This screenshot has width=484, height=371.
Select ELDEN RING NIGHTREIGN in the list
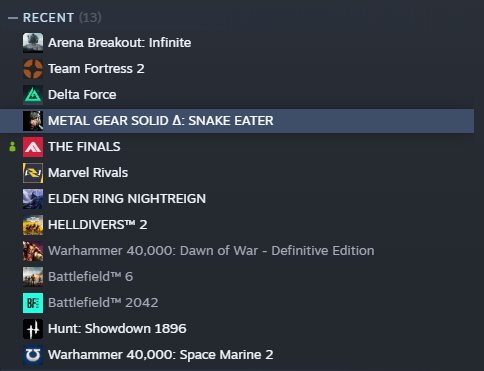pyautogui.click(x=237, y=199)
